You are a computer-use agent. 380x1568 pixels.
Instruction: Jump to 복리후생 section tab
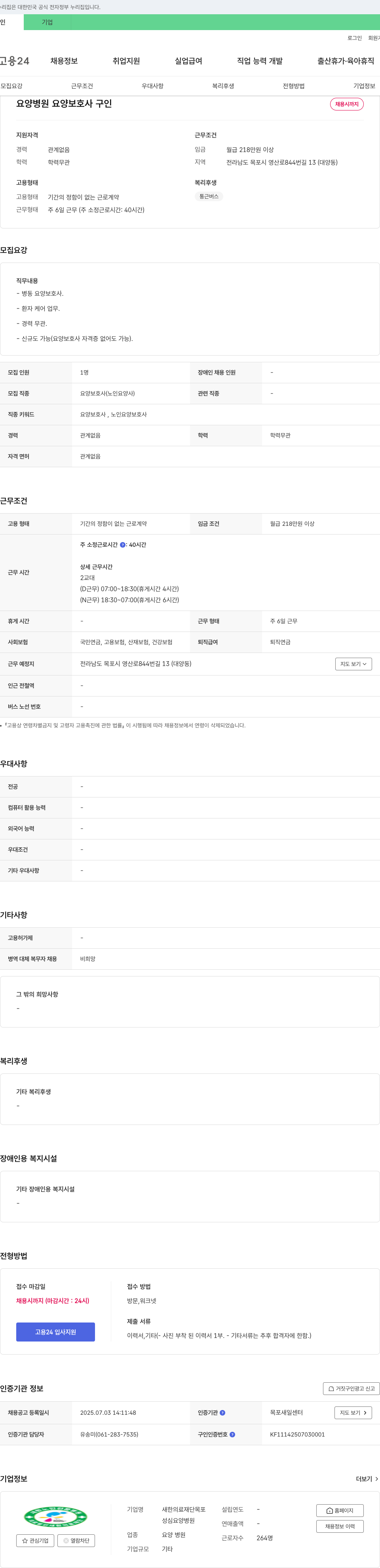coord(224,86)
